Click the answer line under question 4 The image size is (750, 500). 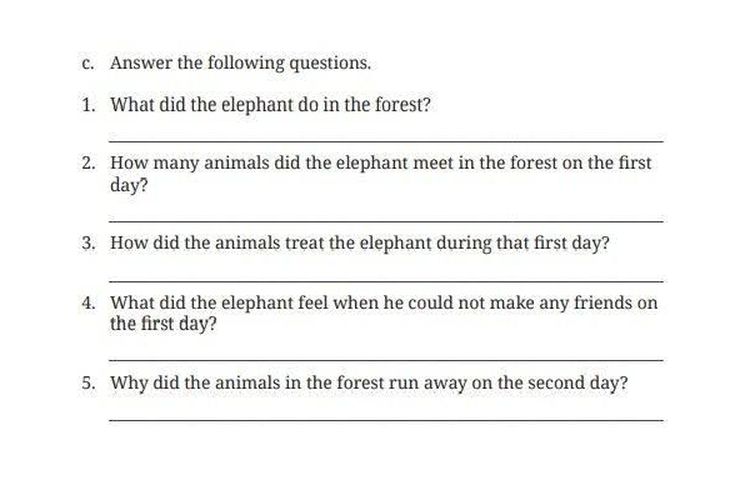coord(386,359)
